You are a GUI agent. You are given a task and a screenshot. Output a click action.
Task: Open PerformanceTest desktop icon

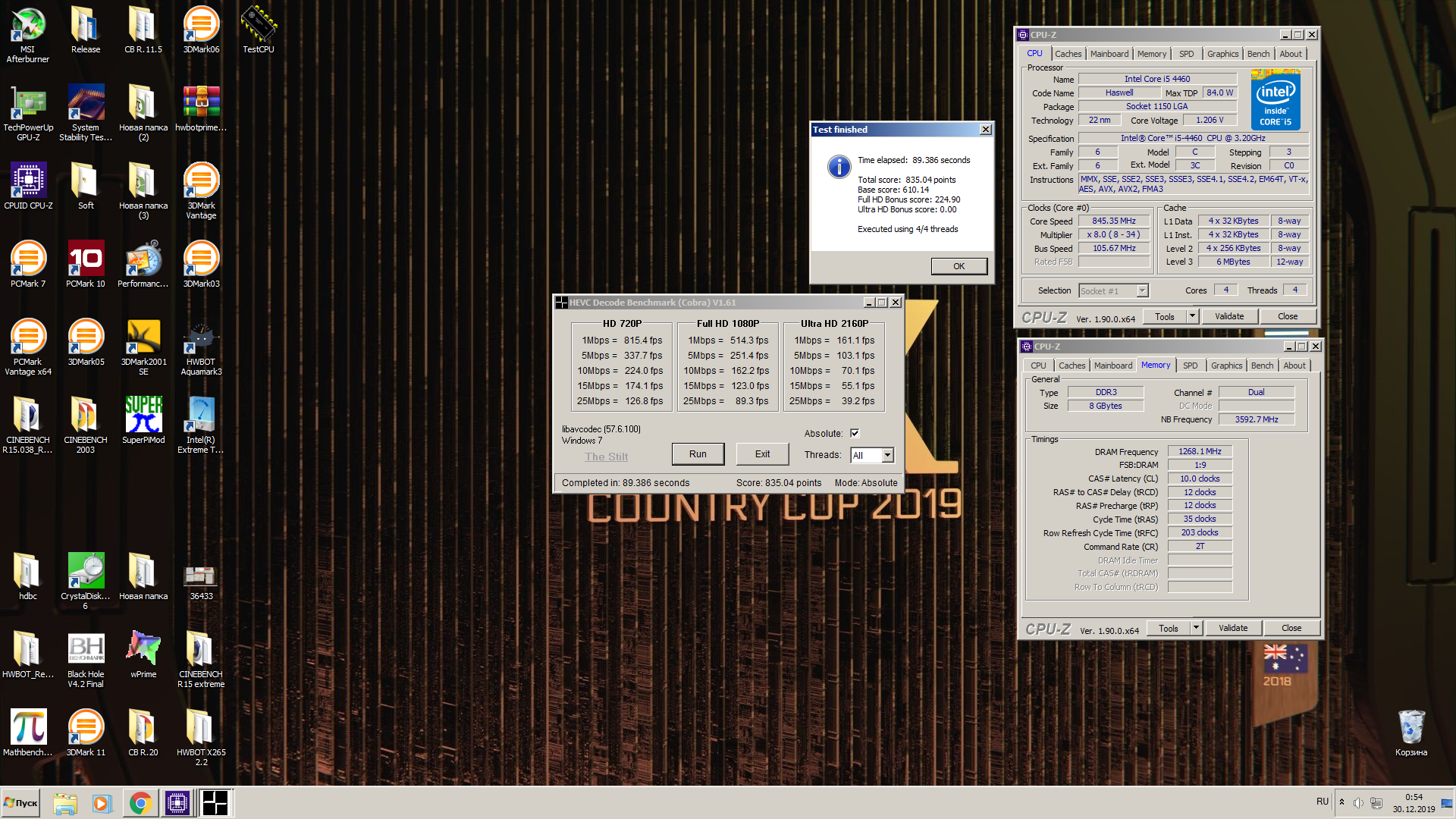coord(143,264)
